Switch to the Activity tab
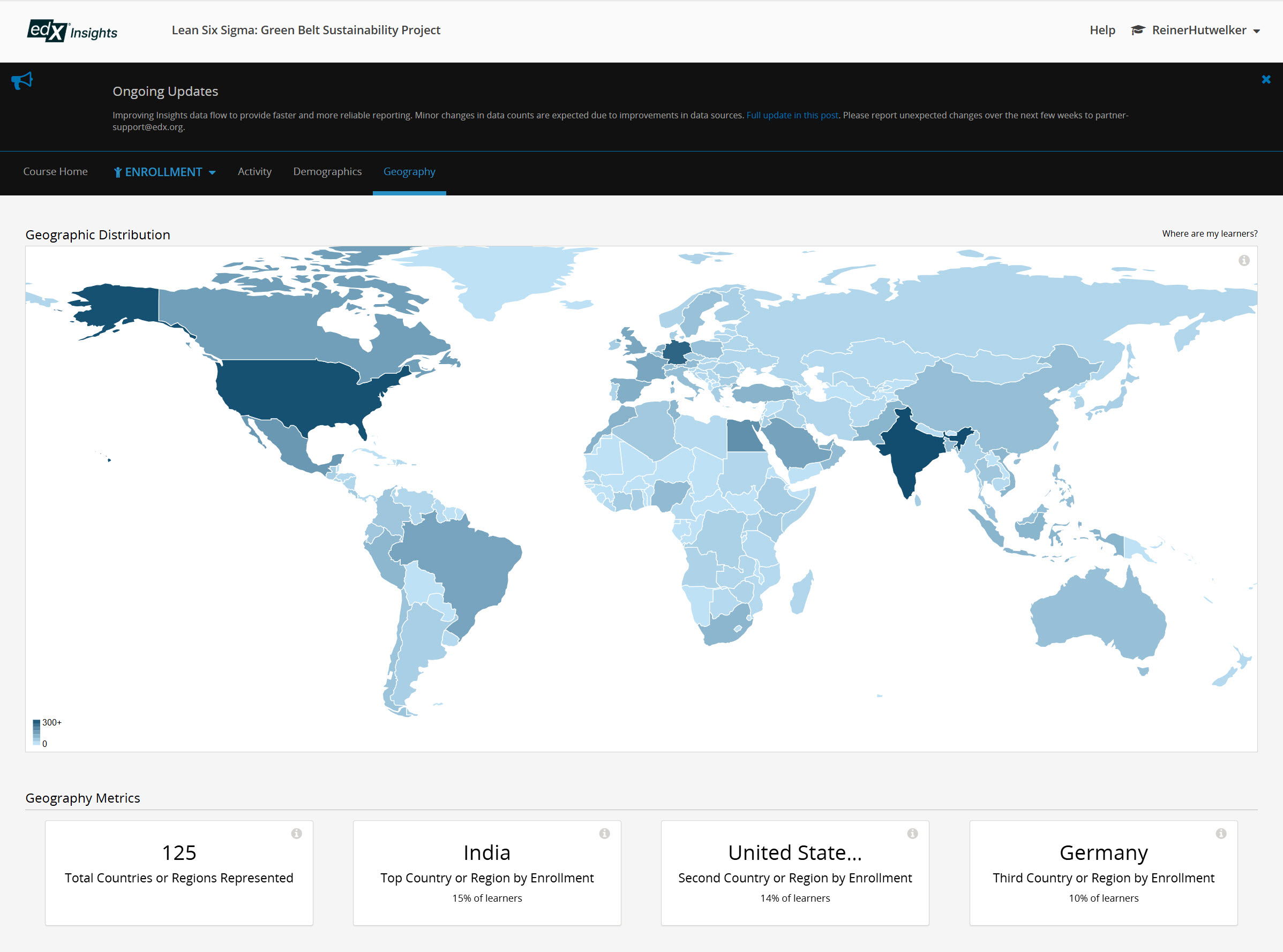 click(x=254, y=172)
